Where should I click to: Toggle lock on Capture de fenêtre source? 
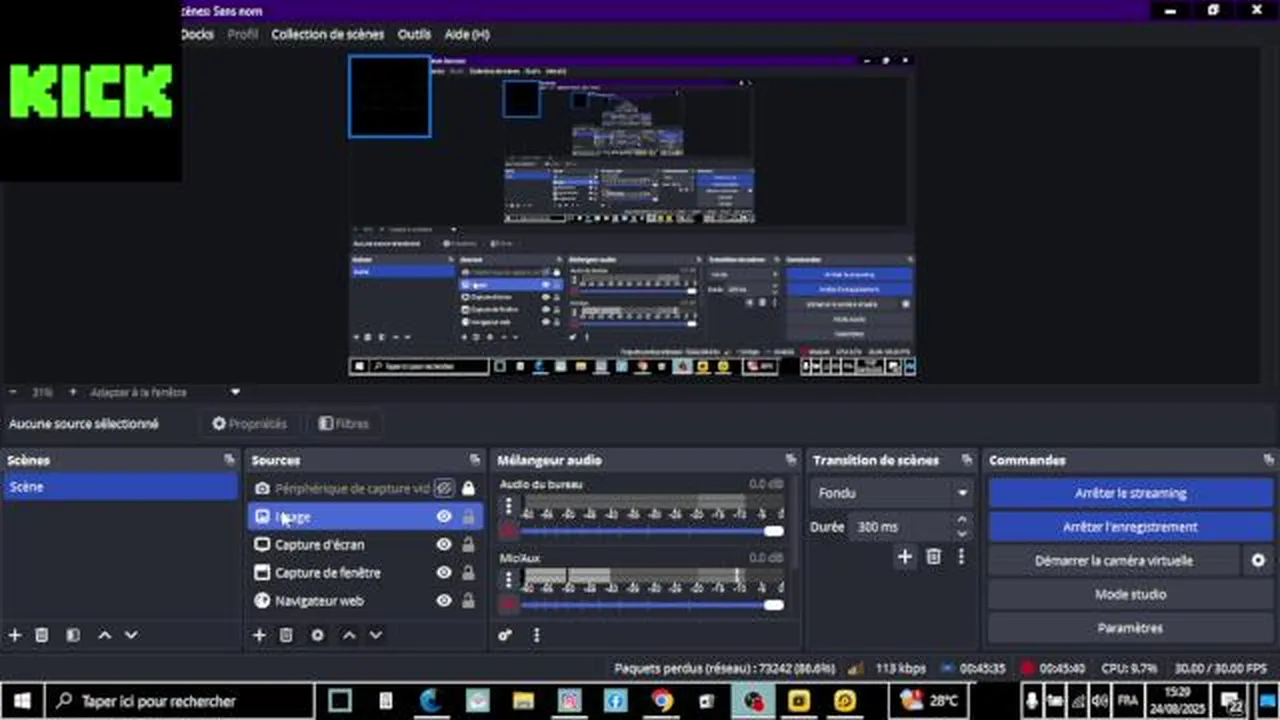(x=468, y=573)
